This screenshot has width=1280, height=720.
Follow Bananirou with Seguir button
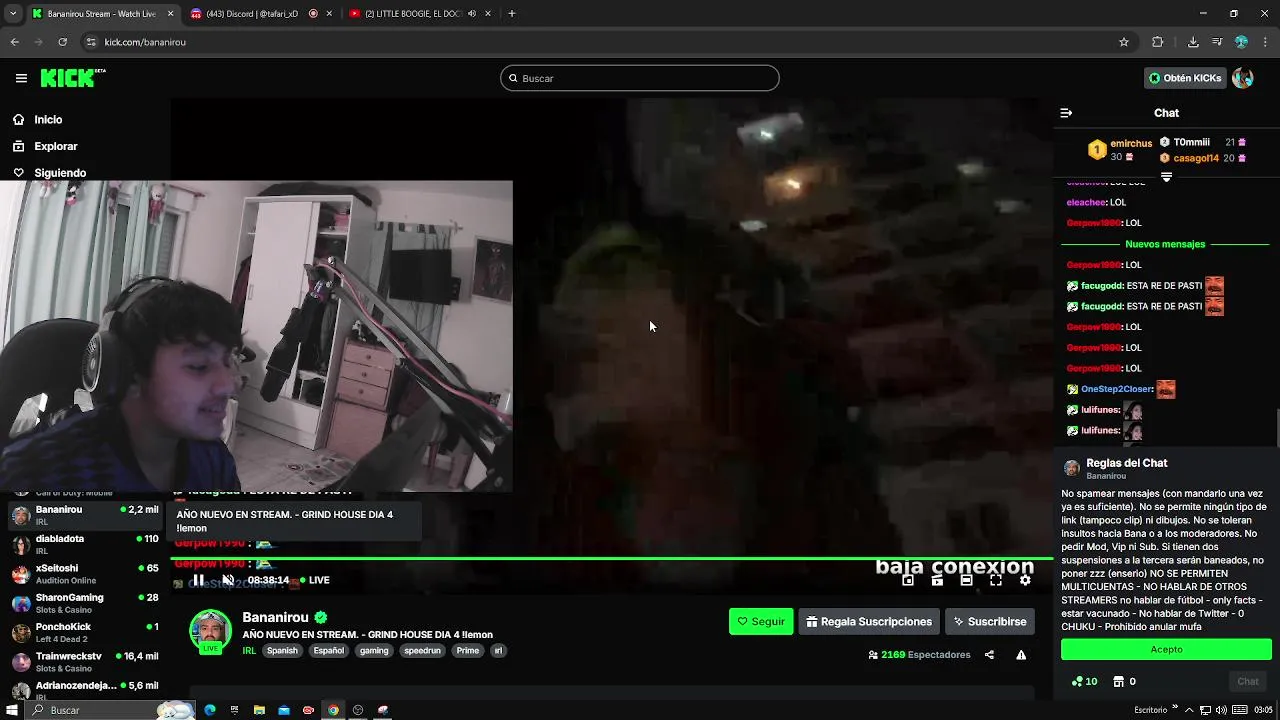(x=761, y=621)
